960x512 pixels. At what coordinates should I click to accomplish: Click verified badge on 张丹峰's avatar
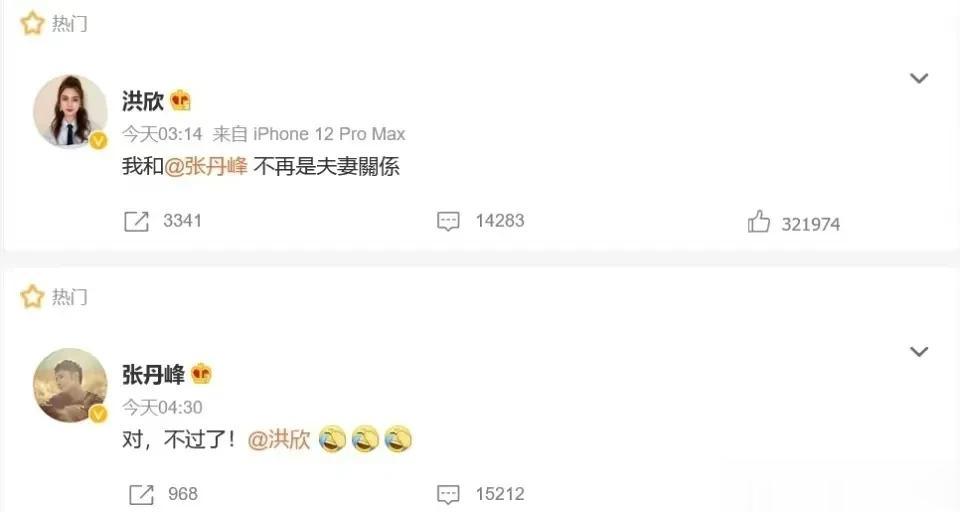click(99, 415)
